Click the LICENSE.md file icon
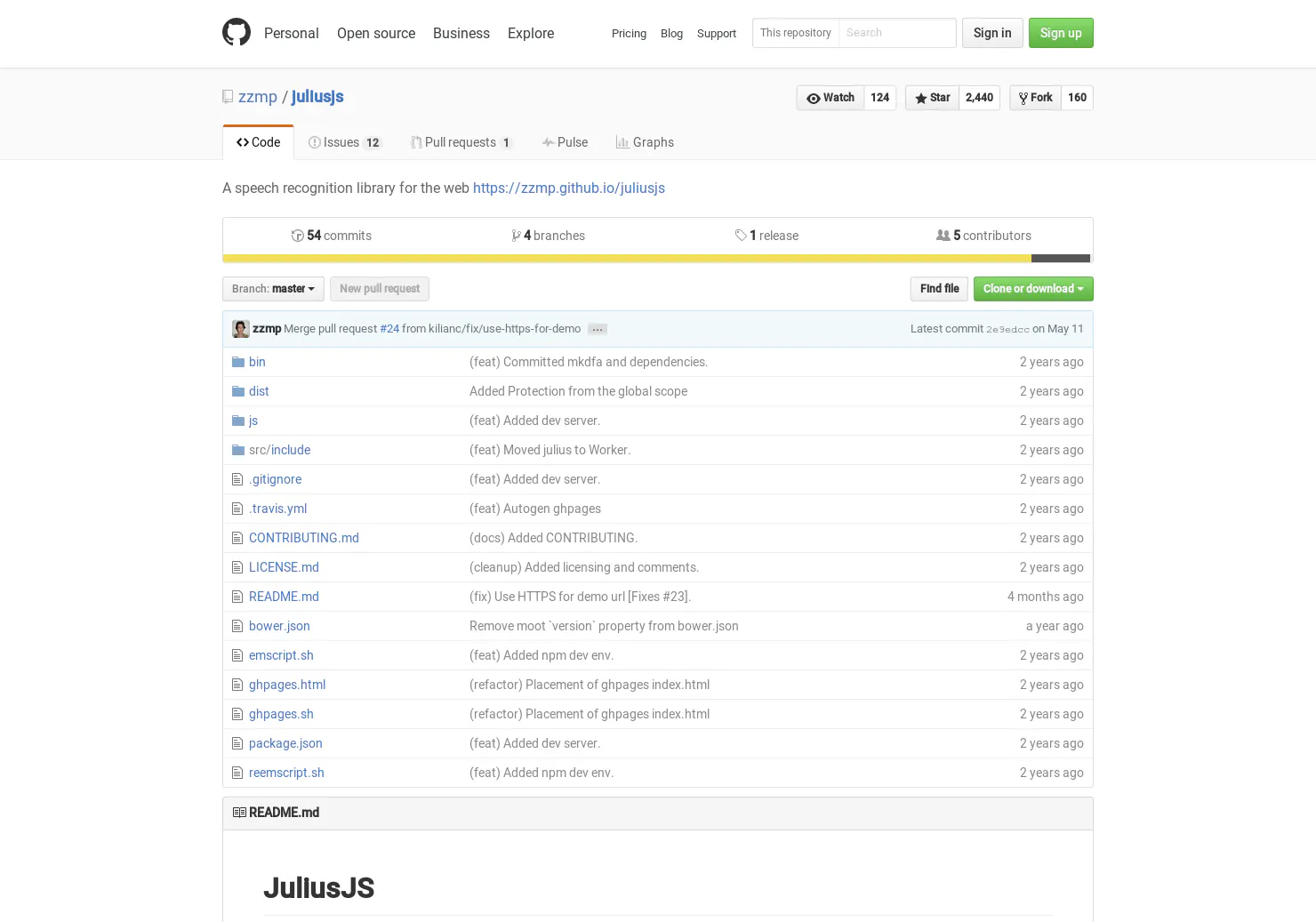The height and width of the screenshot is (922, 1316). click(x=237, y=567)
